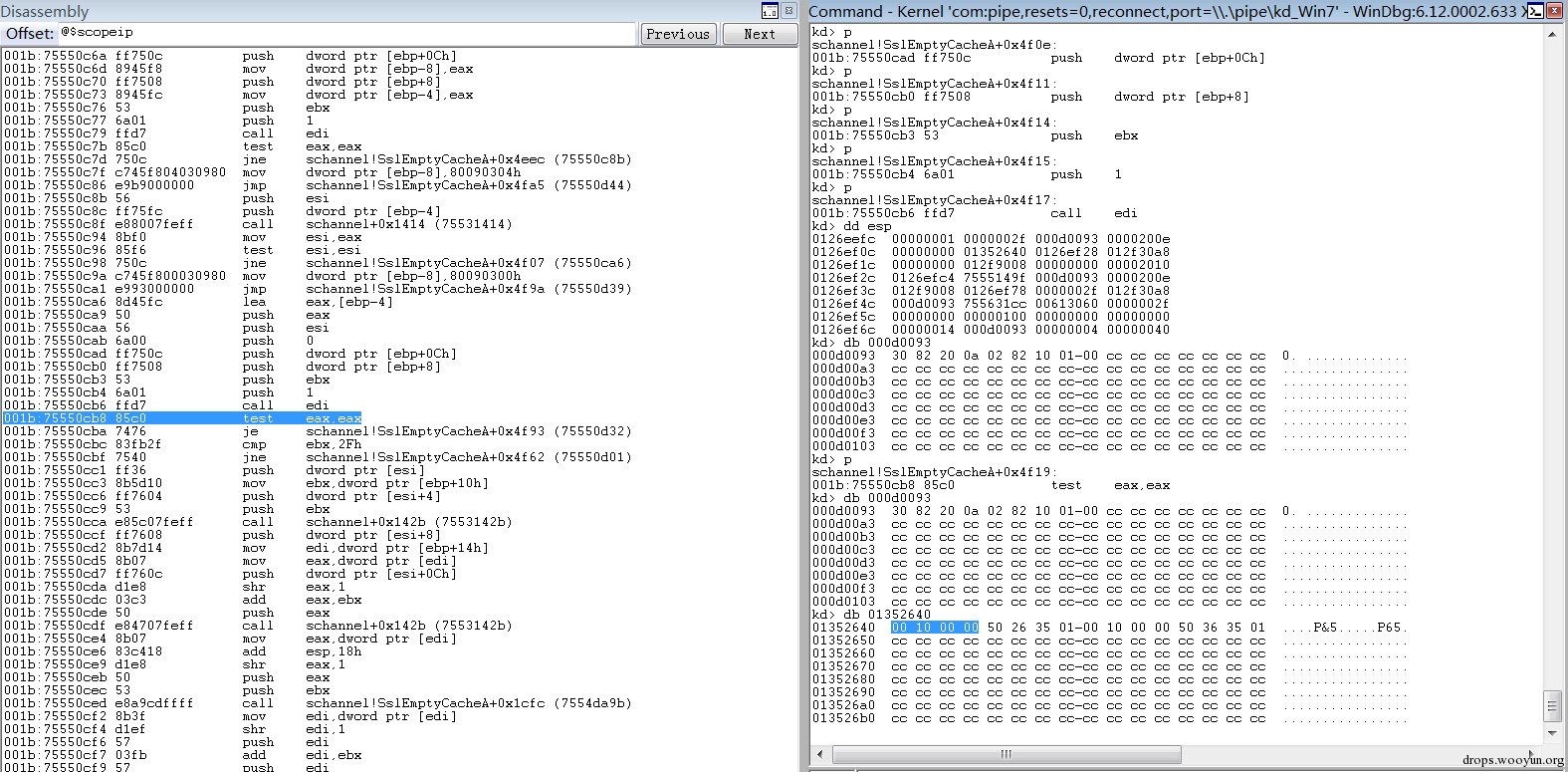Click the first 'kd> db 000d0093' command
The height and width of the screenshot is (772, 1568).
(x=871, y=343)
